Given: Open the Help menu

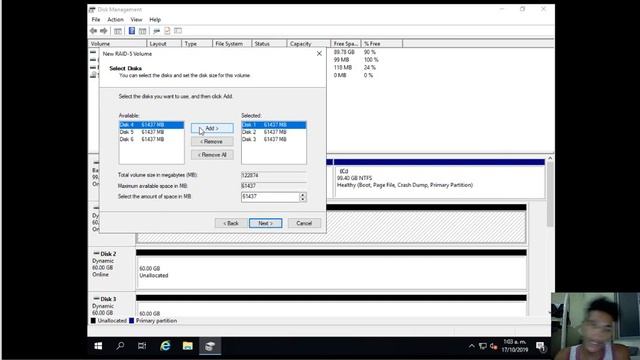Looking at the screenshot, I should tap(155, 20).
